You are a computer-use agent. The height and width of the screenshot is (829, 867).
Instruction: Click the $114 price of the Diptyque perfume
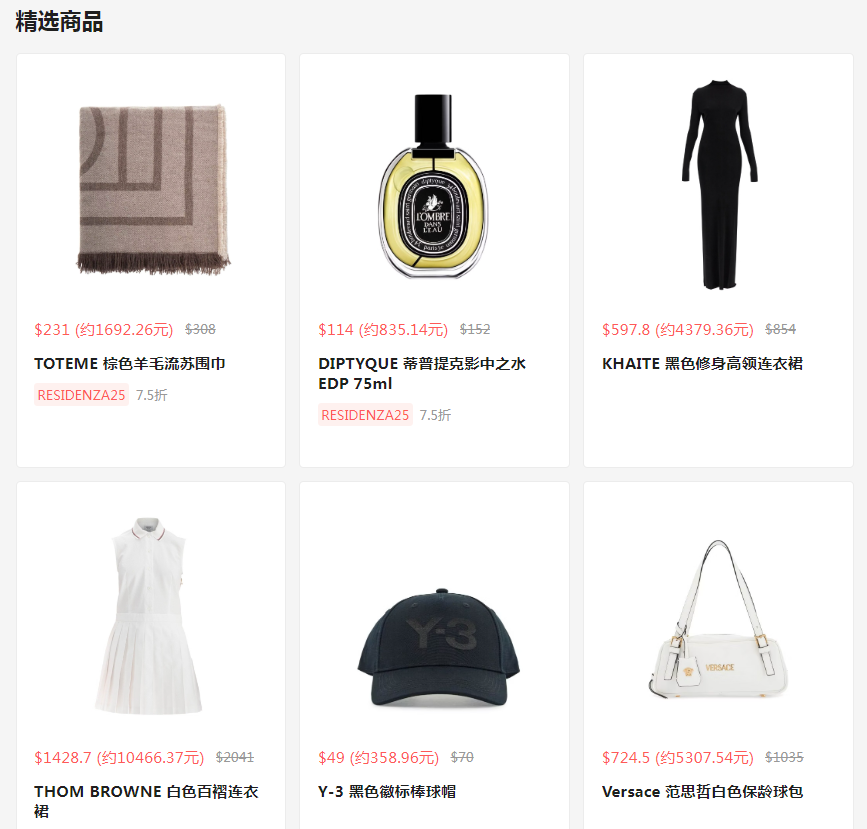(x=383, y=330)
